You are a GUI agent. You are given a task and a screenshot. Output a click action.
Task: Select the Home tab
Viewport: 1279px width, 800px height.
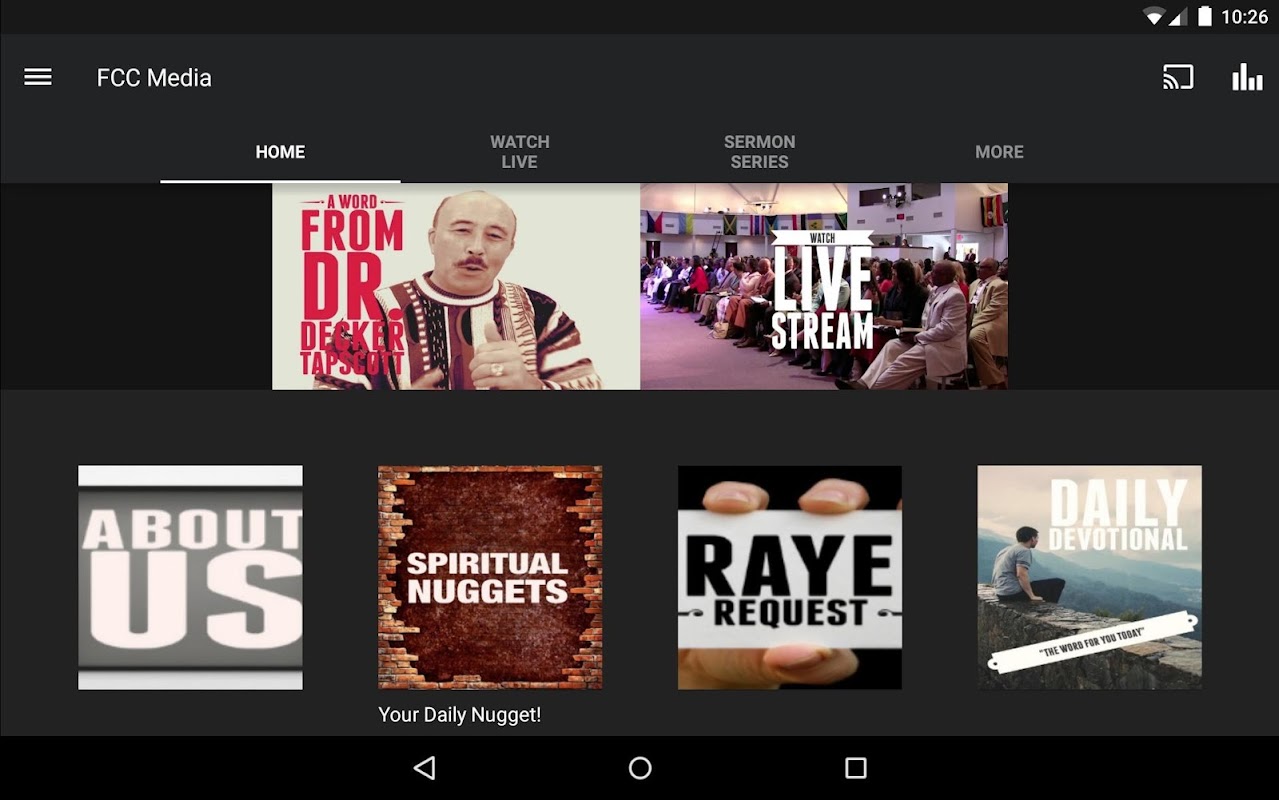pos(280,152)
